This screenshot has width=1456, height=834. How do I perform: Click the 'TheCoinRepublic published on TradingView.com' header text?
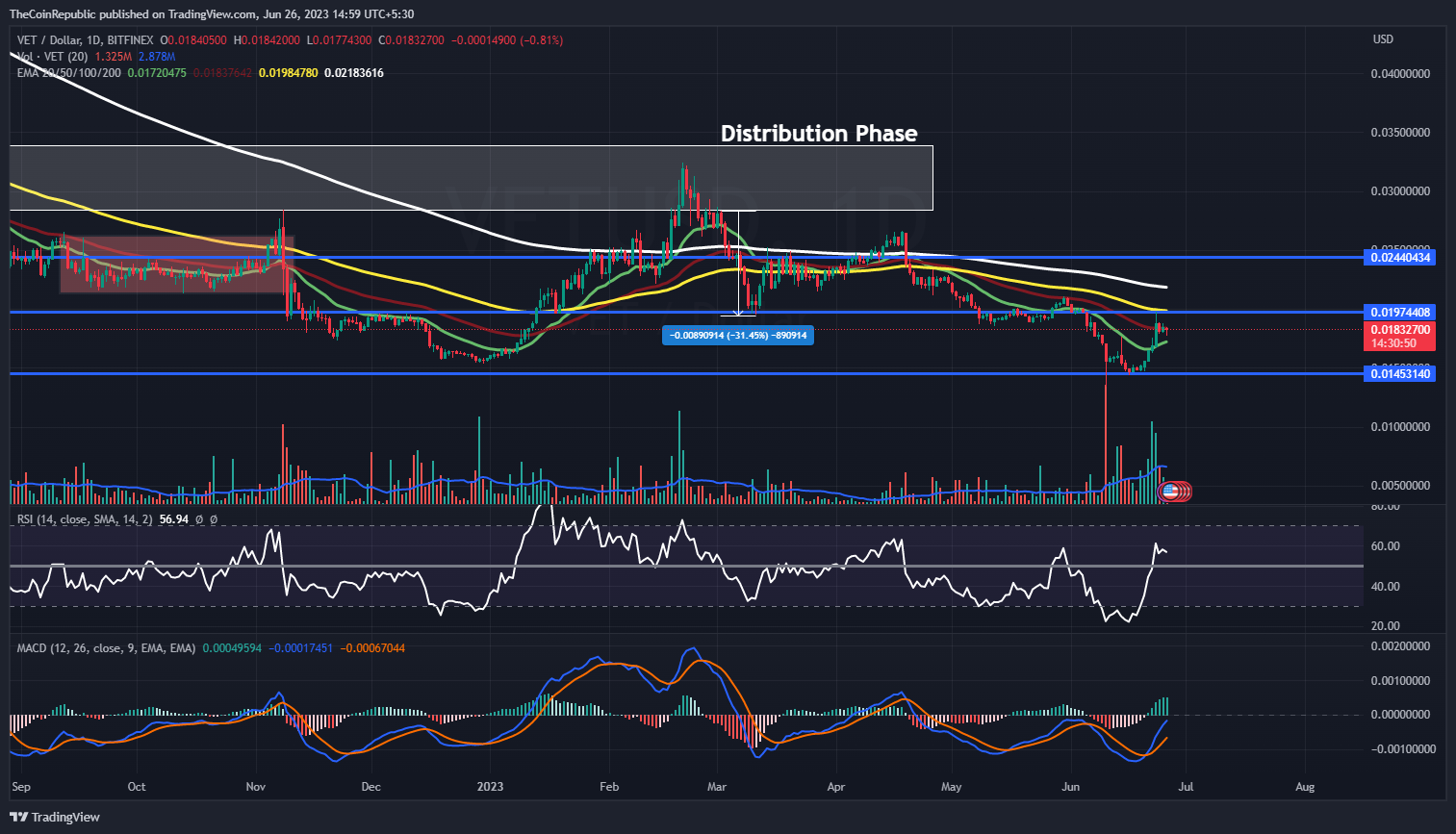click(133, 14)
